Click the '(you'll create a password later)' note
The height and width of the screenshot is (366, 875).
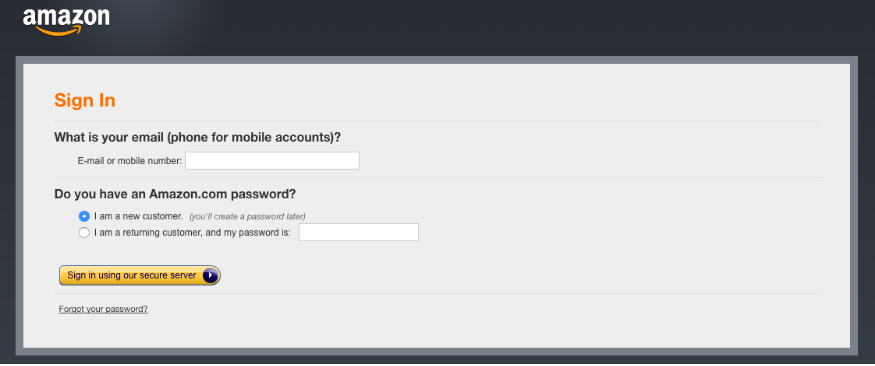point(247,216)
